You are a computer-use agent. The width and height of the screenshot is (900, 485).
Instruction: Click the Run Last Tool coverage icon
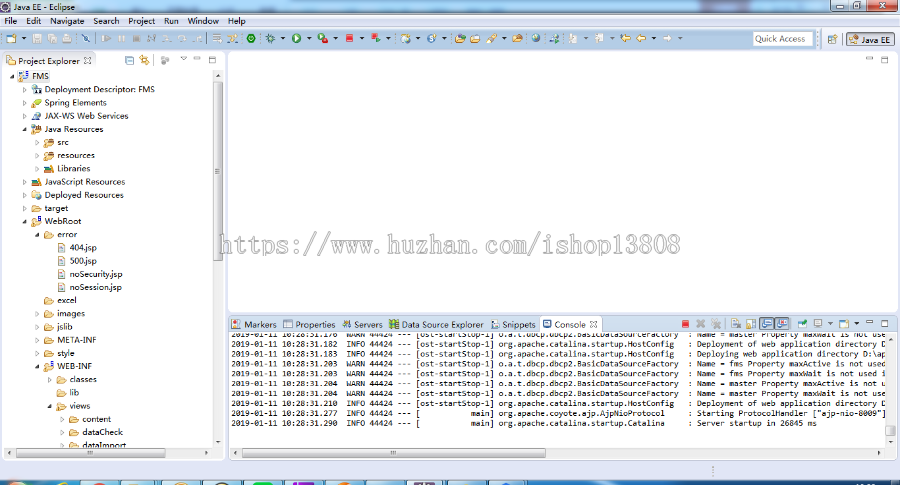pos(323,38)
